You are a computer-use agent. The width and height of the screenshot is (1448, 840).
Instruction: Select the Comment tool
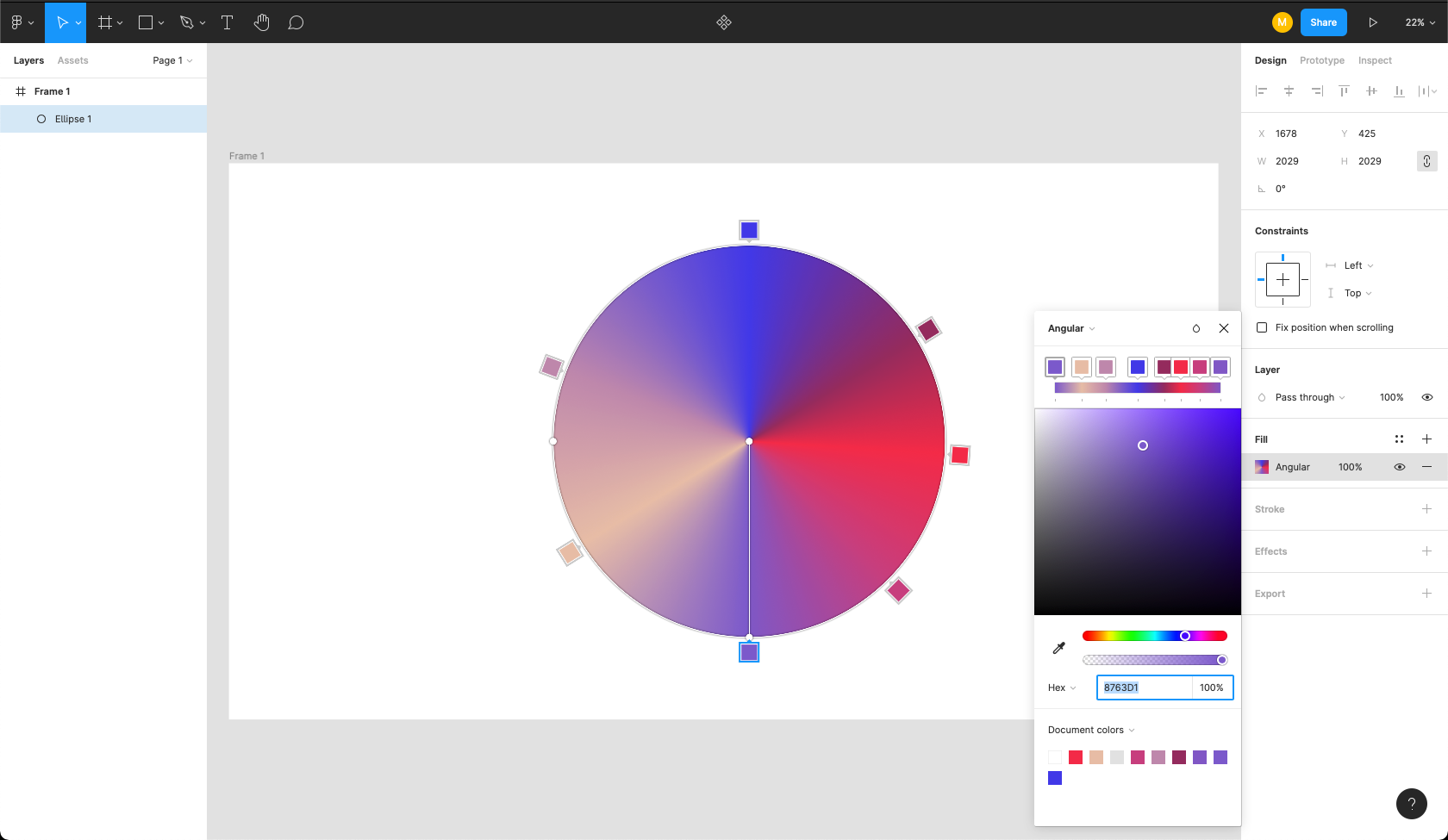pyautogui.click(x=296, y=22)
